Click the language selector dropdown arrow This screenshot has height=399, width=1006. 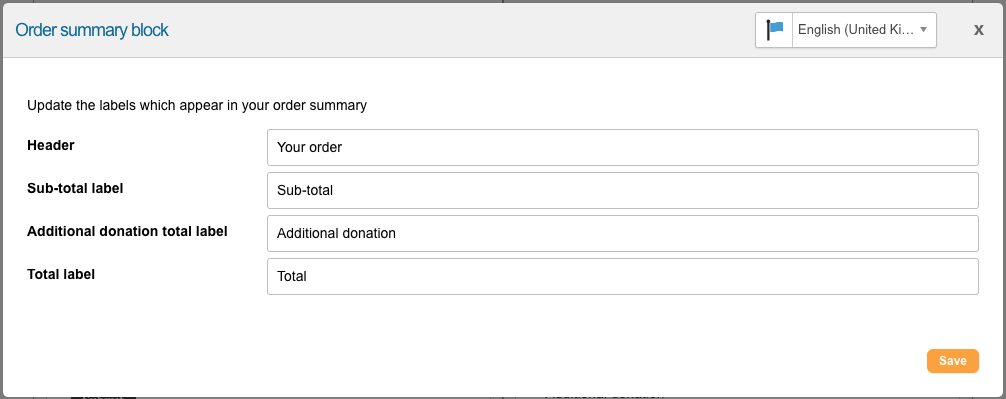[923, 30]
